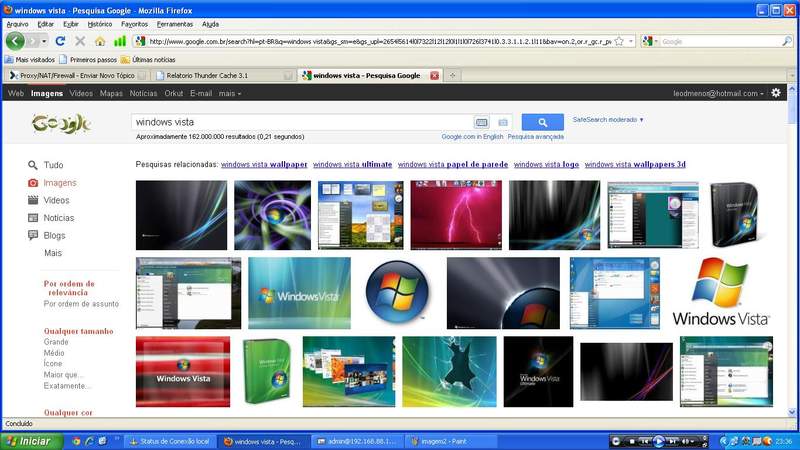Select the Blogs filter in sidebar
This screenshot has width=800, height=450.
(x=54, y=235)
